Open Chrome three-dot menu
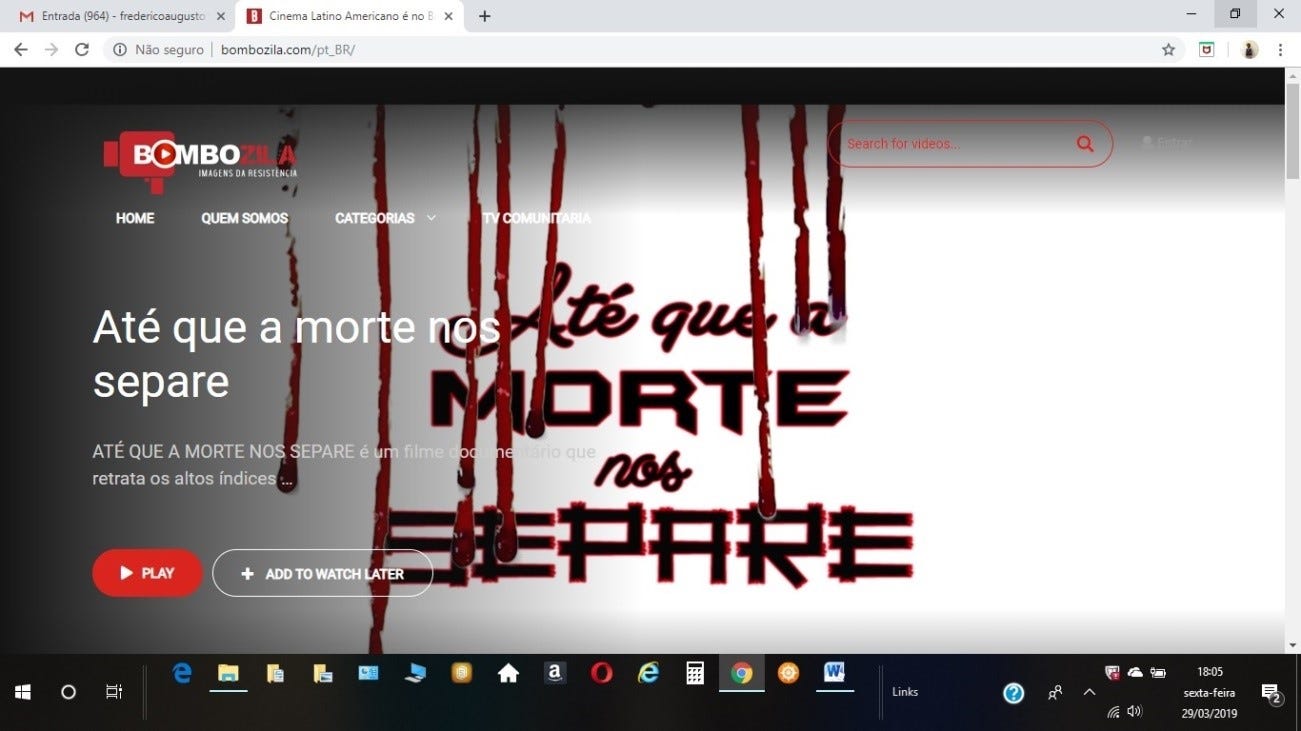Image resolution: width=1301 pixels, height=731 pixels. pos(1281,49)
